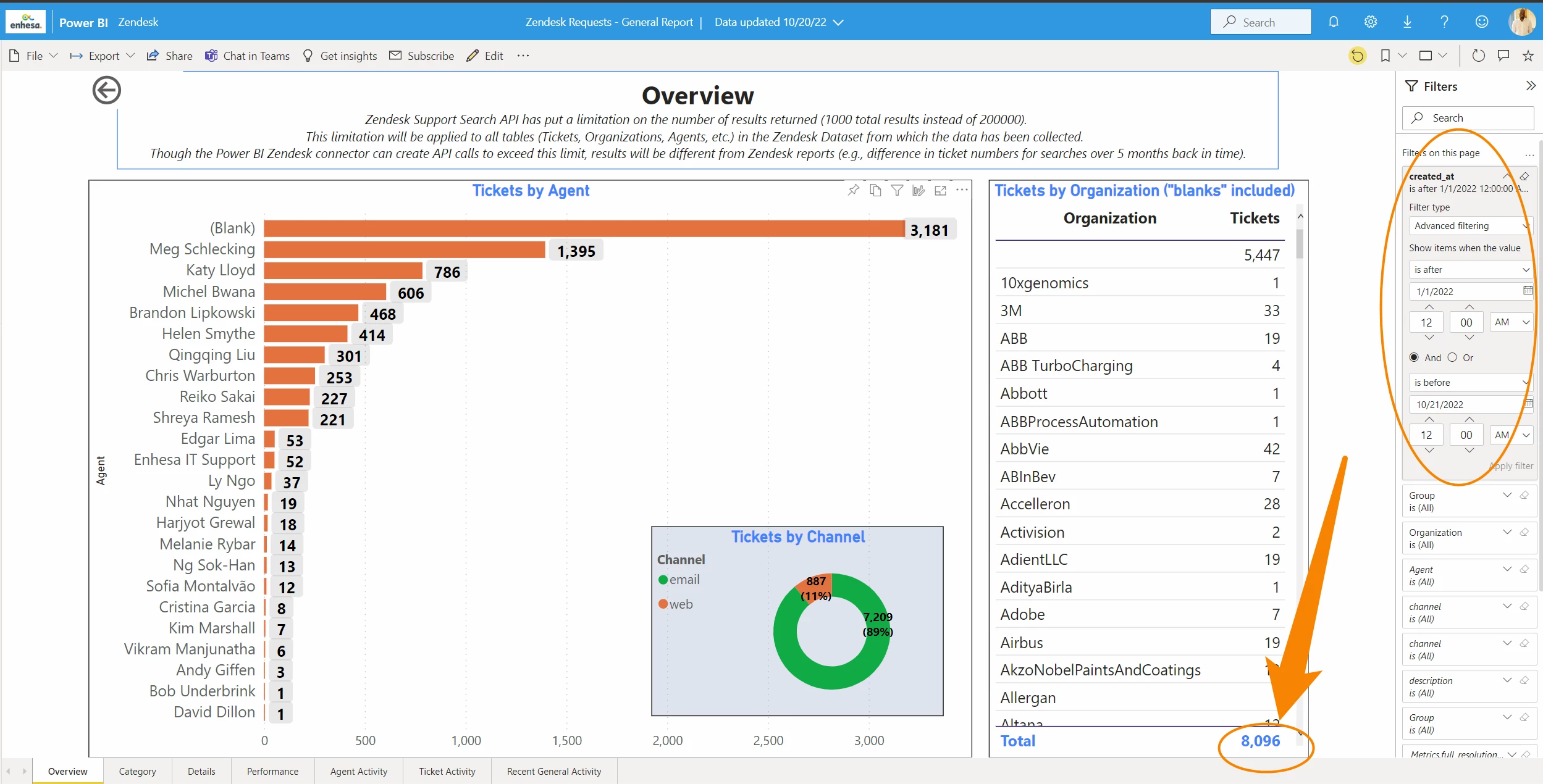Click the Get insights button
Image resolution: width=1543 pixels, height=784 pixels.
[x=340, y=56]
